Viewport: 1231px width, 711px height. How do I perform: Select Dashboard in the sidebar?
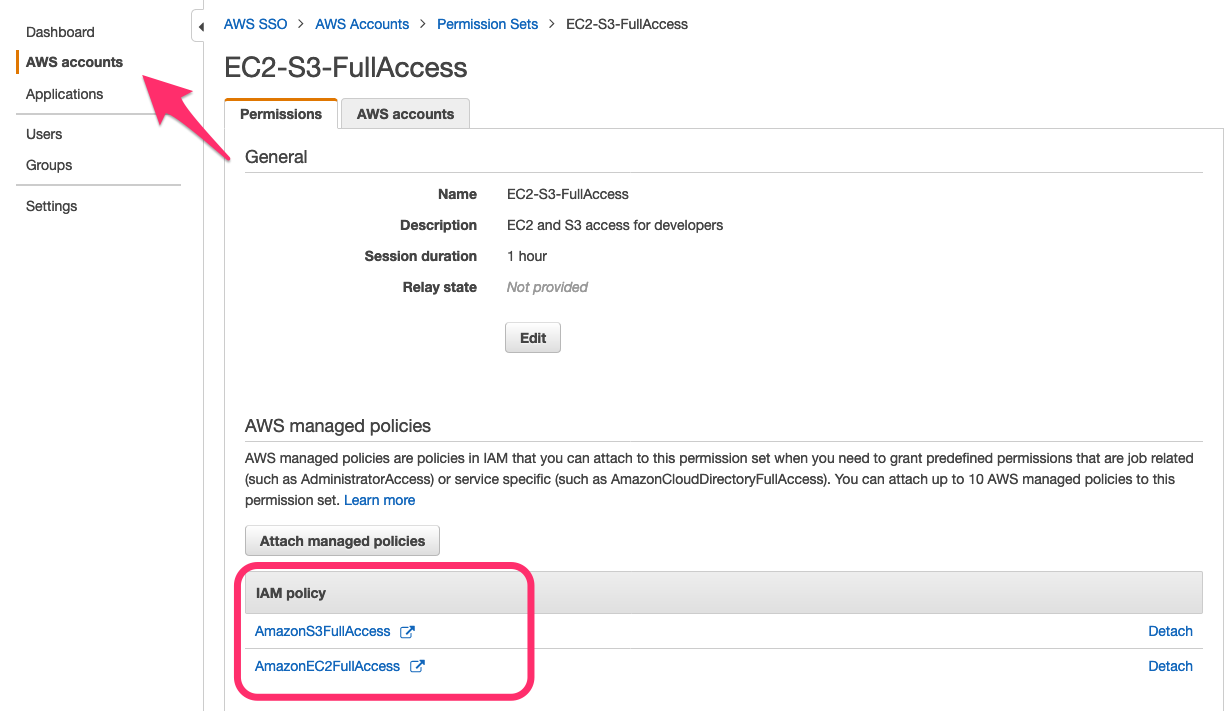(x=60, y=32)
